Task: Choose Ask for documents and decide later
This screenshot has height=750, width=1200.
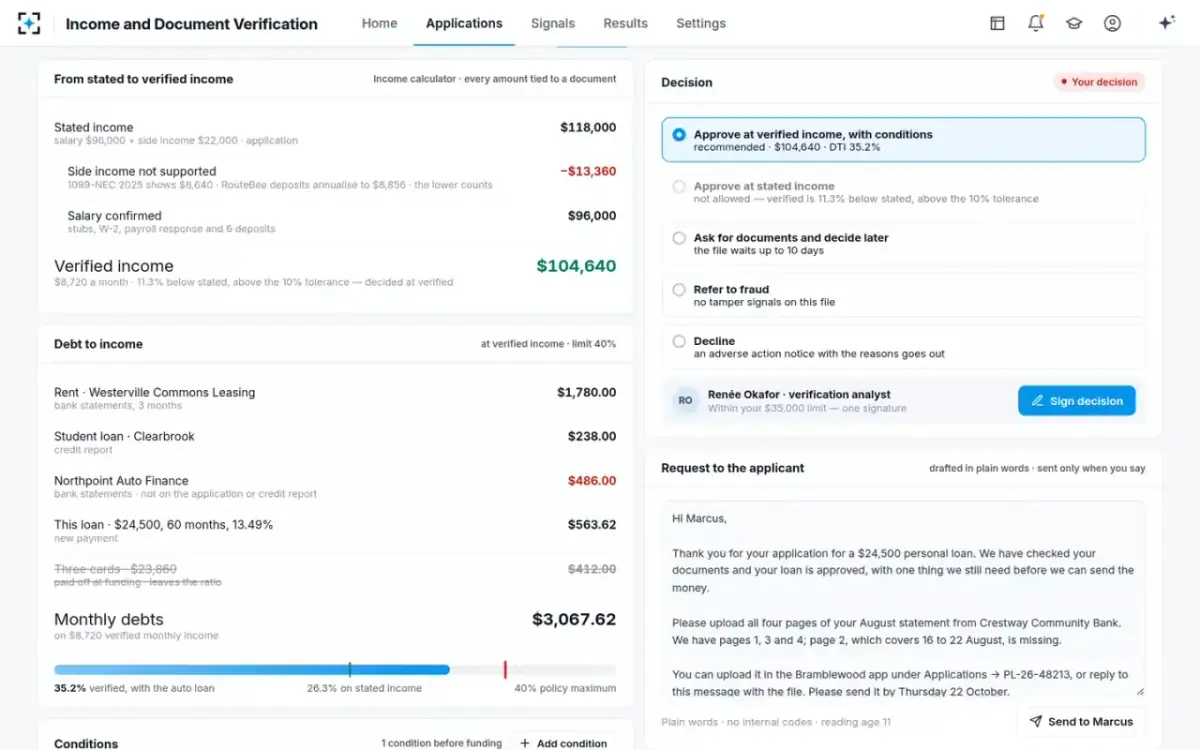Action: (x=903, y=244)
